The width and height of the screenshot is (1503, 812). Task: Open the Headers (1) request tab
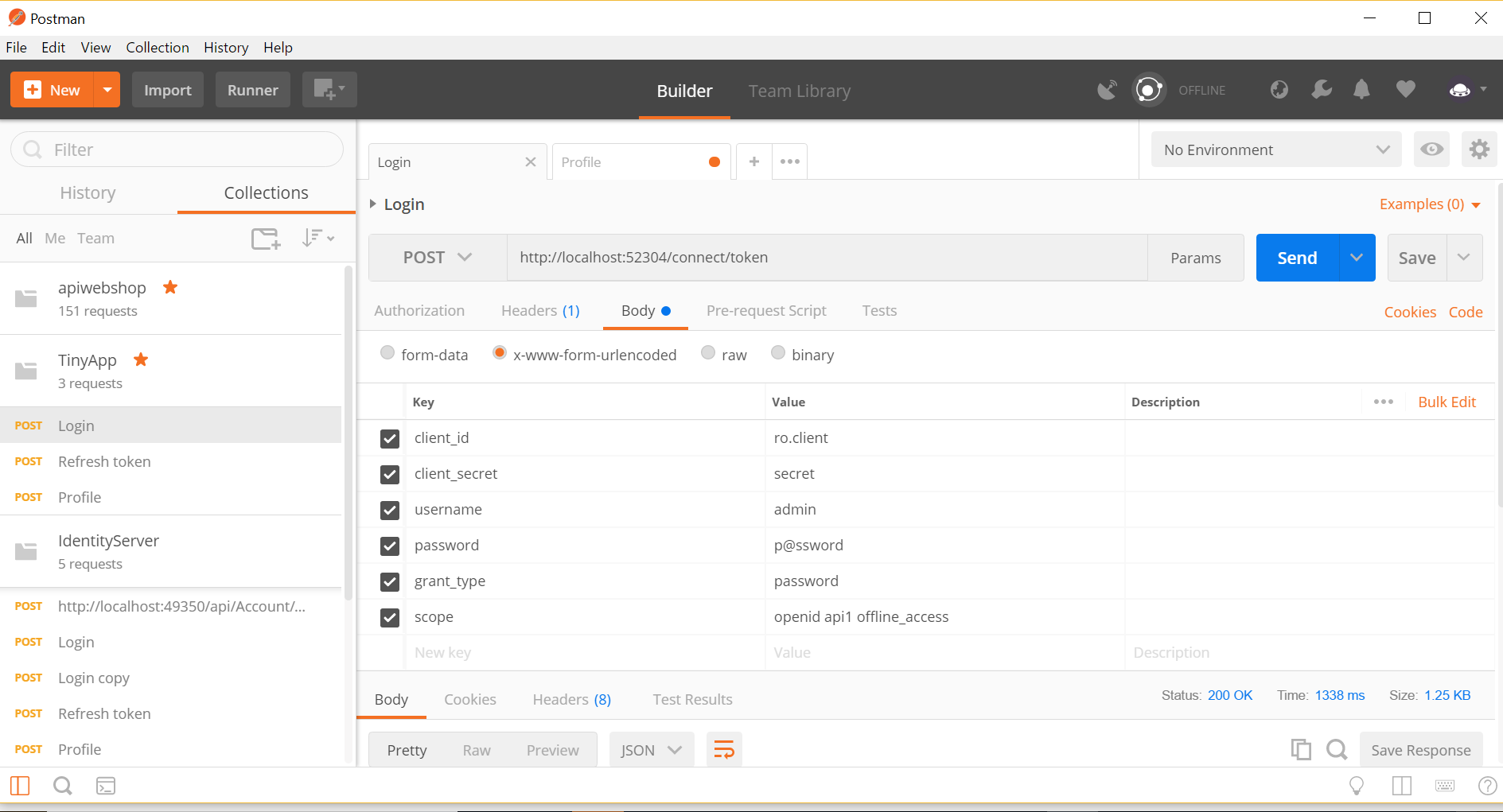click(540, 310)
